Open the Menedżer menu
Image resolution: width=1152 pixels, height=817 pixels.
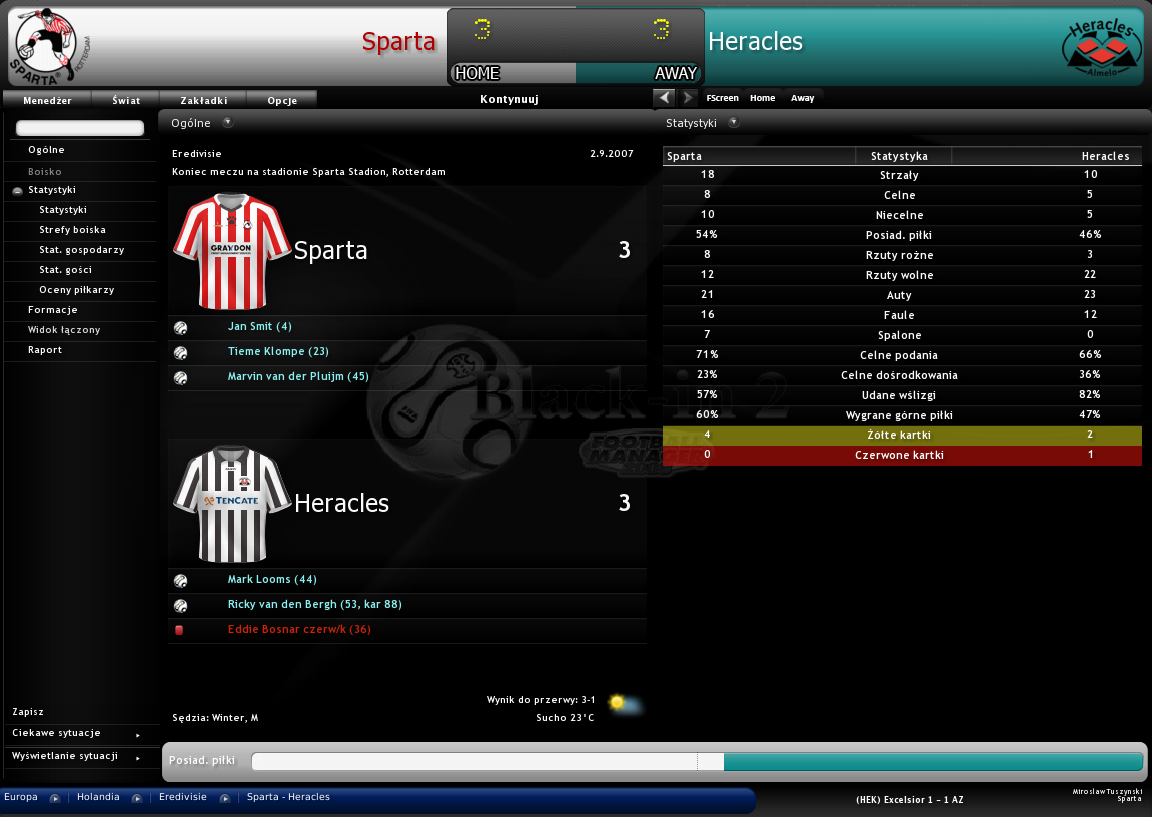point(47,100)
